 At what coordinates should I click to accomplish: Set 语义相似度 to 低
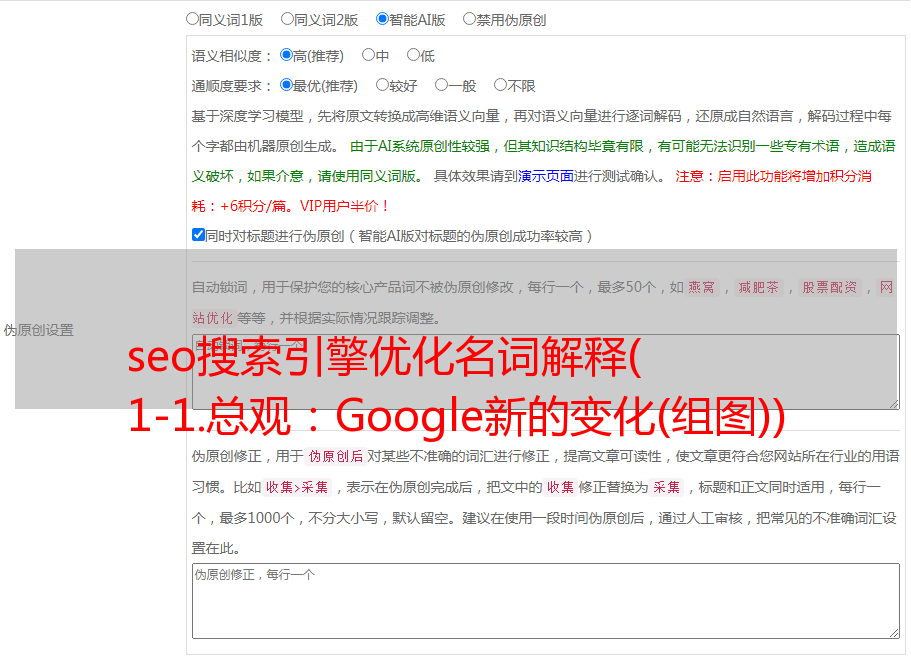pyautogui.click(x=413, y=55)
